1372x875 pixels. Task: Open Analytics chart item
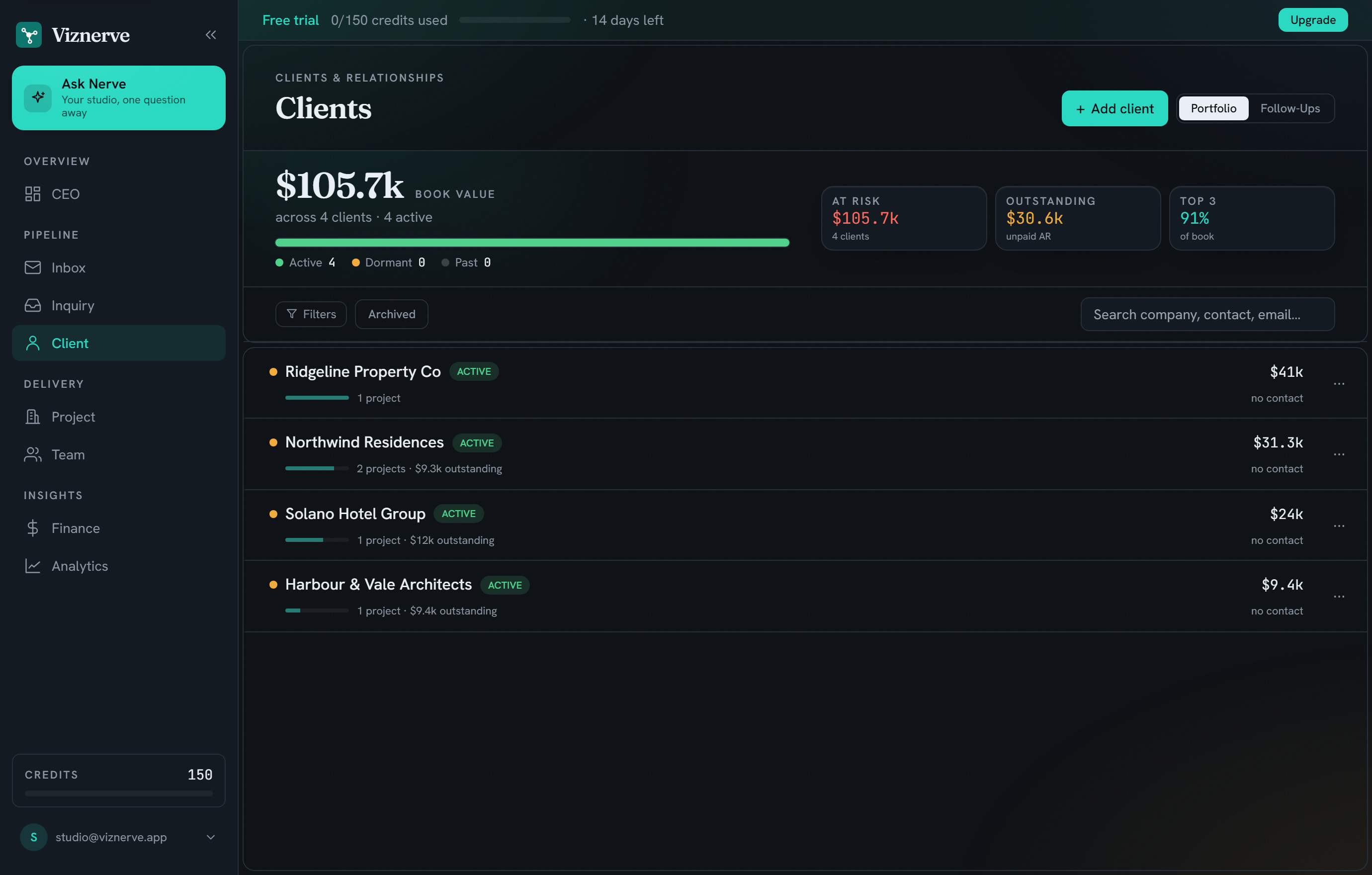(x=118, y=566)
